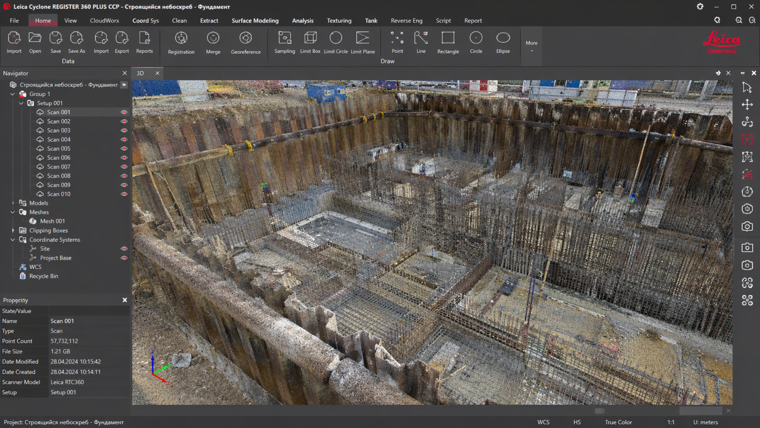
Task: Click the Name value field Scan 001
Action: coord(89,321)
